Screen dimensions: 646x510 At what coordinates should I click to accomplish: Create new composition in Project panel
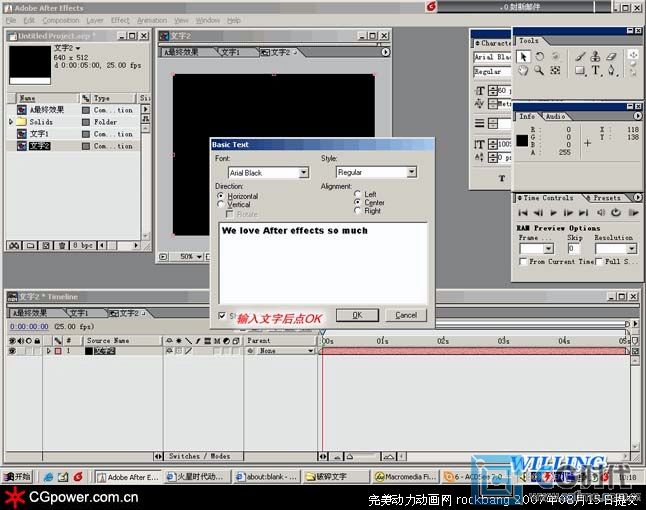(46, 246)
